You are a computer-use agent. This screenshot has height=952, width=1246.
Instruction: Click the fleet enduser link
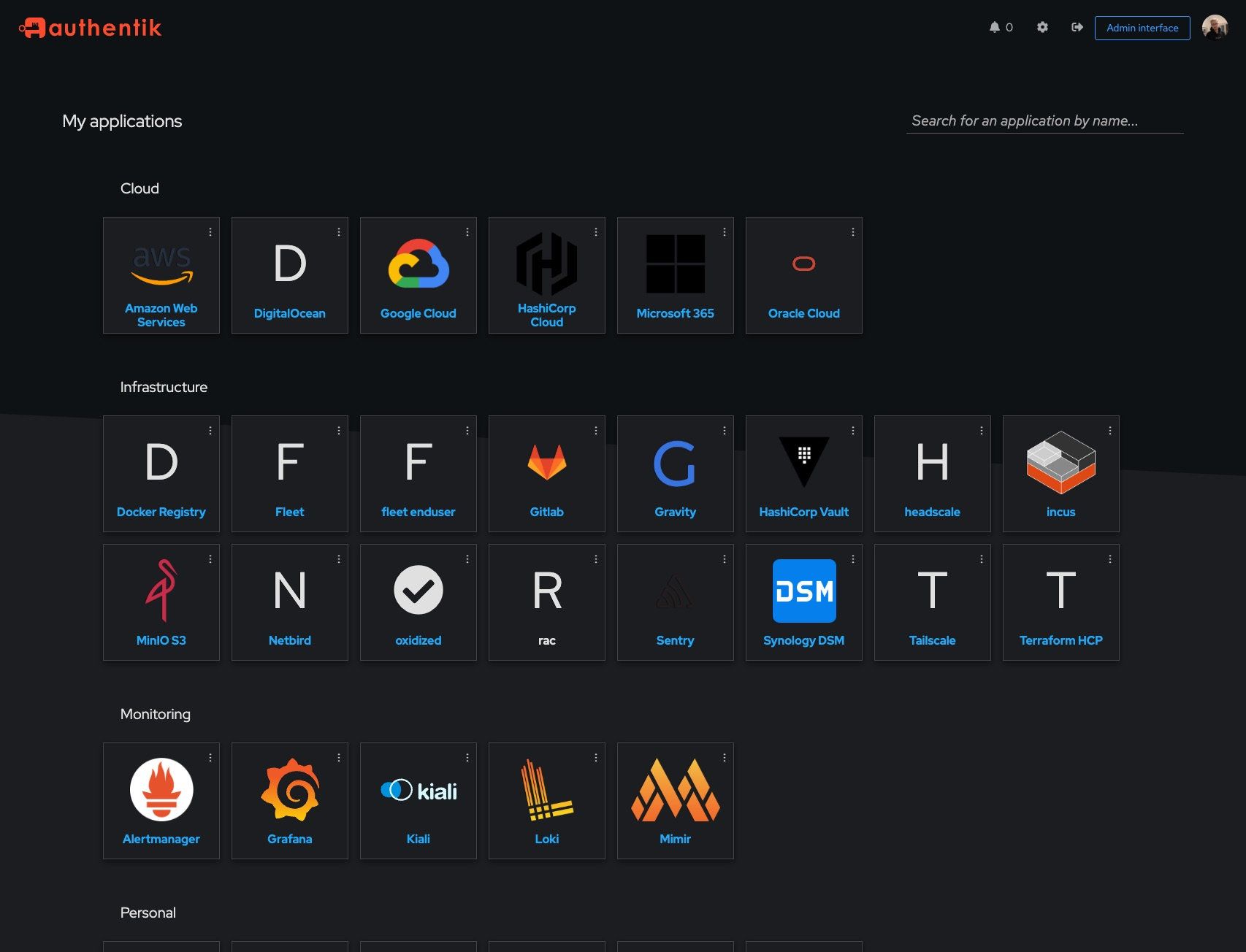click(x=418, y=512)
